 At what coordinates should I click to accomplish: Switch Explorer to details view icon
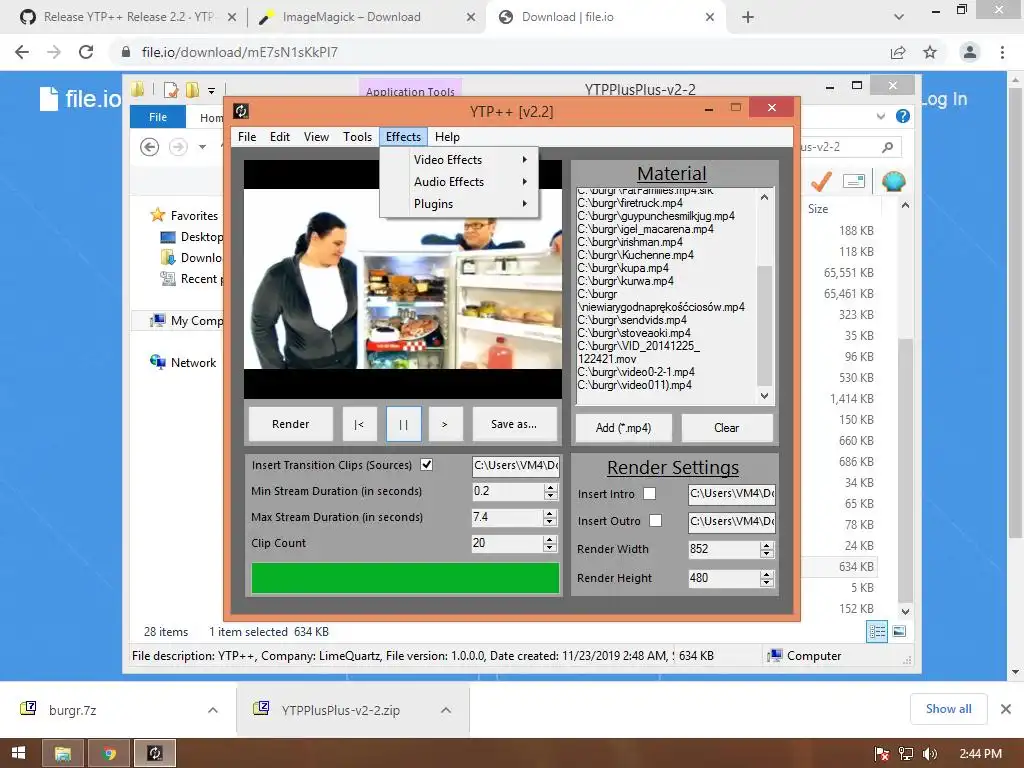[876, 631]
